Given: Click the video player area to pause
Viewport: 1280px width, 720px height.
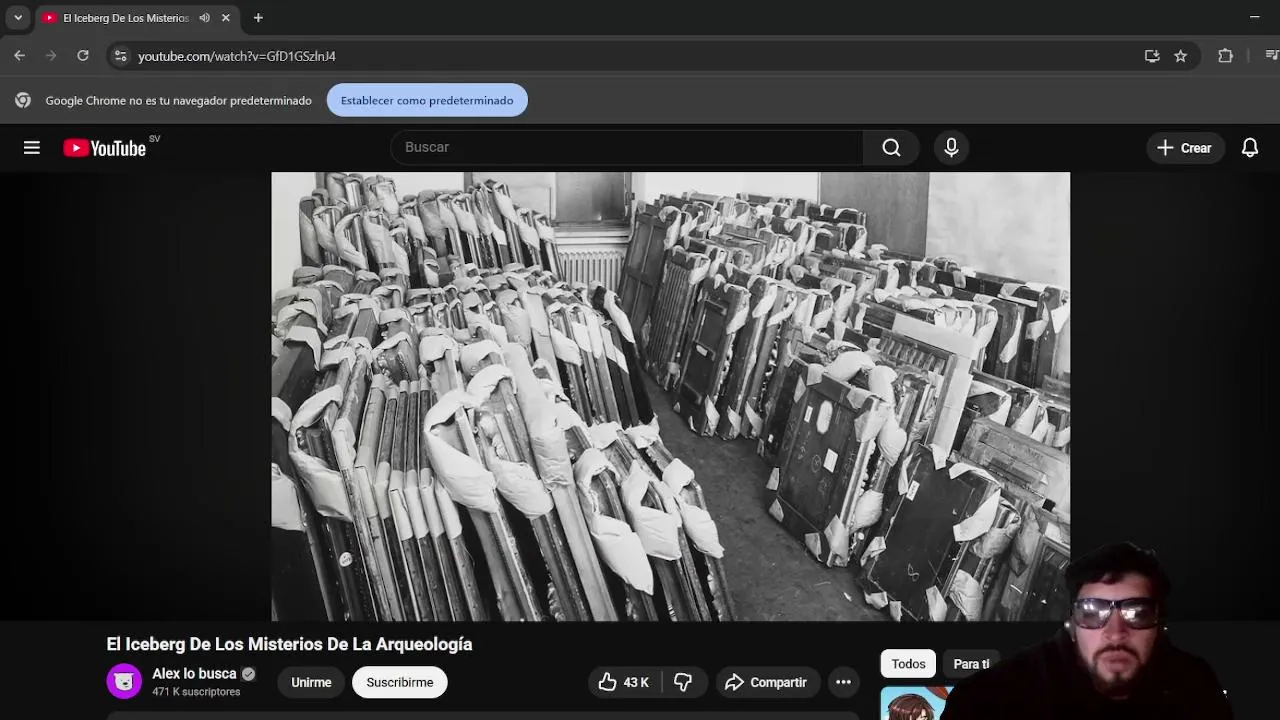Looking at the screenshot, I should tap(670, 396).
